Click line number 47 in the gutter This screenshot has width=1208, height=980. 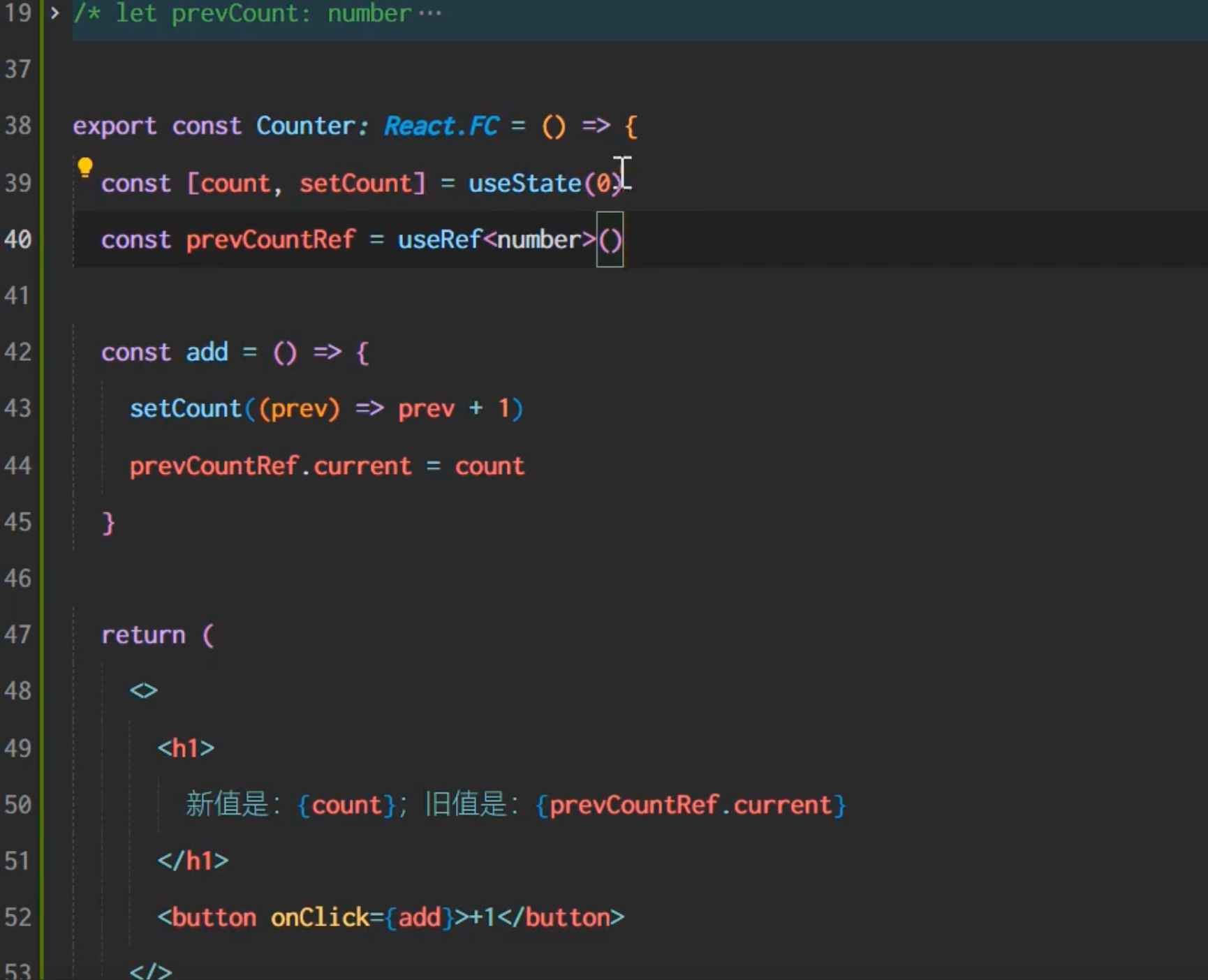click(18, 634)
